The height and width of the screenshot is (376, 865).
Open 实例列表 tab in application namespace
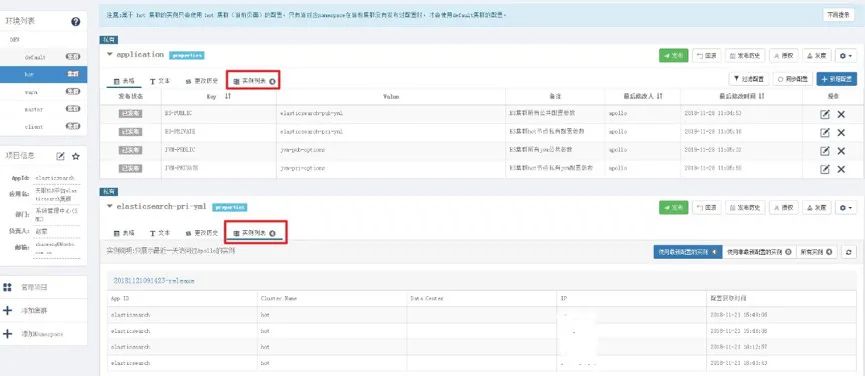(x=254, y=80)
